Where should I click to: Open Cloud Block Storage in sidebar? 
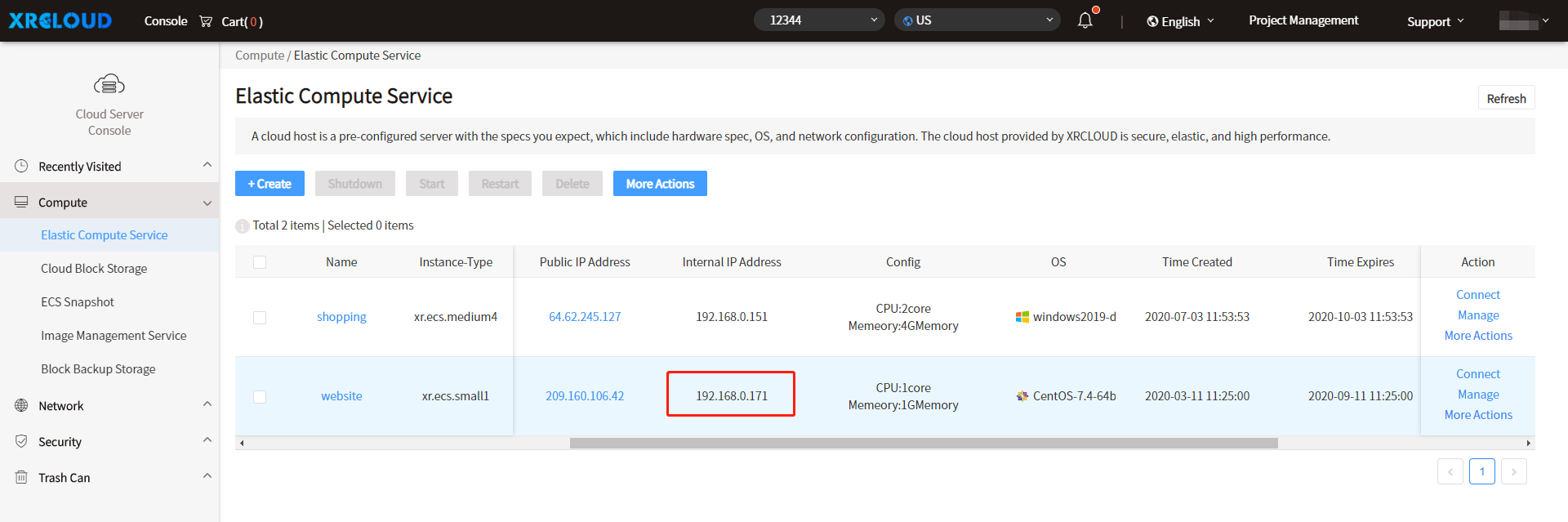coord(94,268)
